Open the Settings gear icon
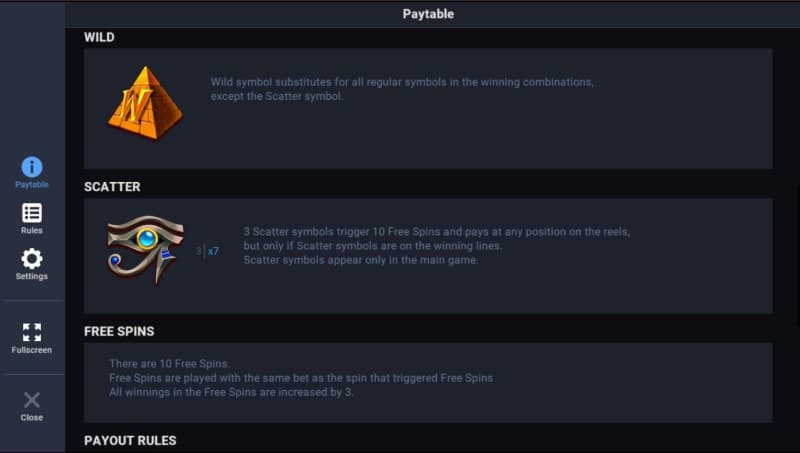 pyautogui.click(x=32, y=258)
